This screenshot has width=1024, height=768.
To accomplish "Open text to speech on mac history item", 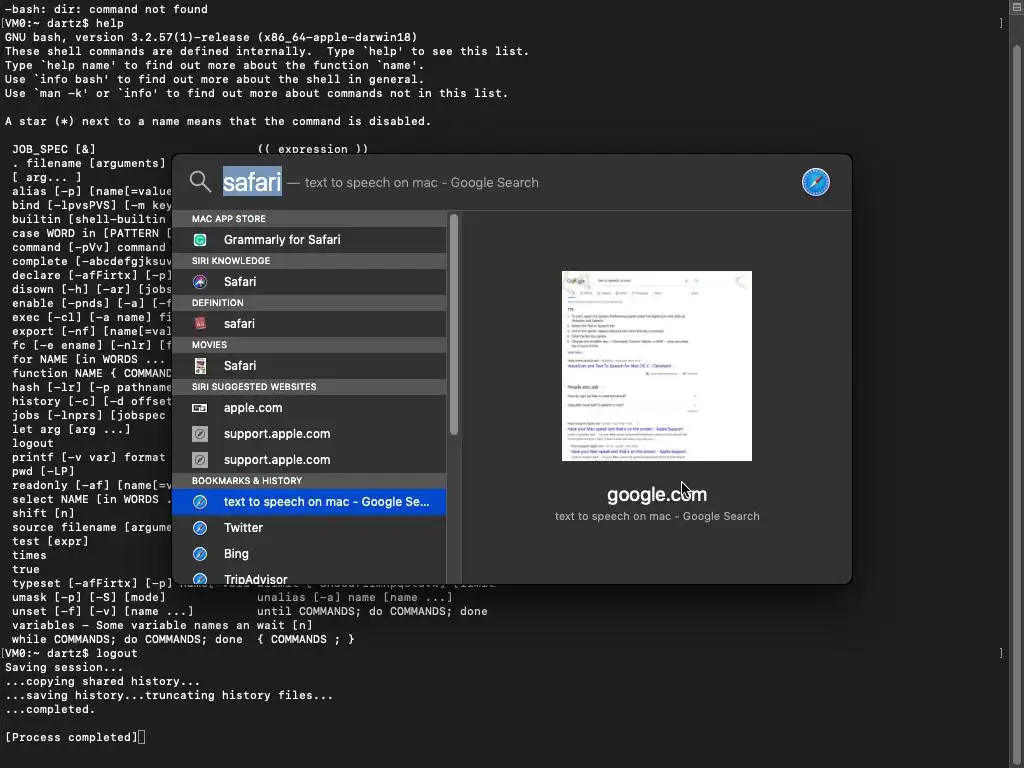I will [x=310, y=502].
